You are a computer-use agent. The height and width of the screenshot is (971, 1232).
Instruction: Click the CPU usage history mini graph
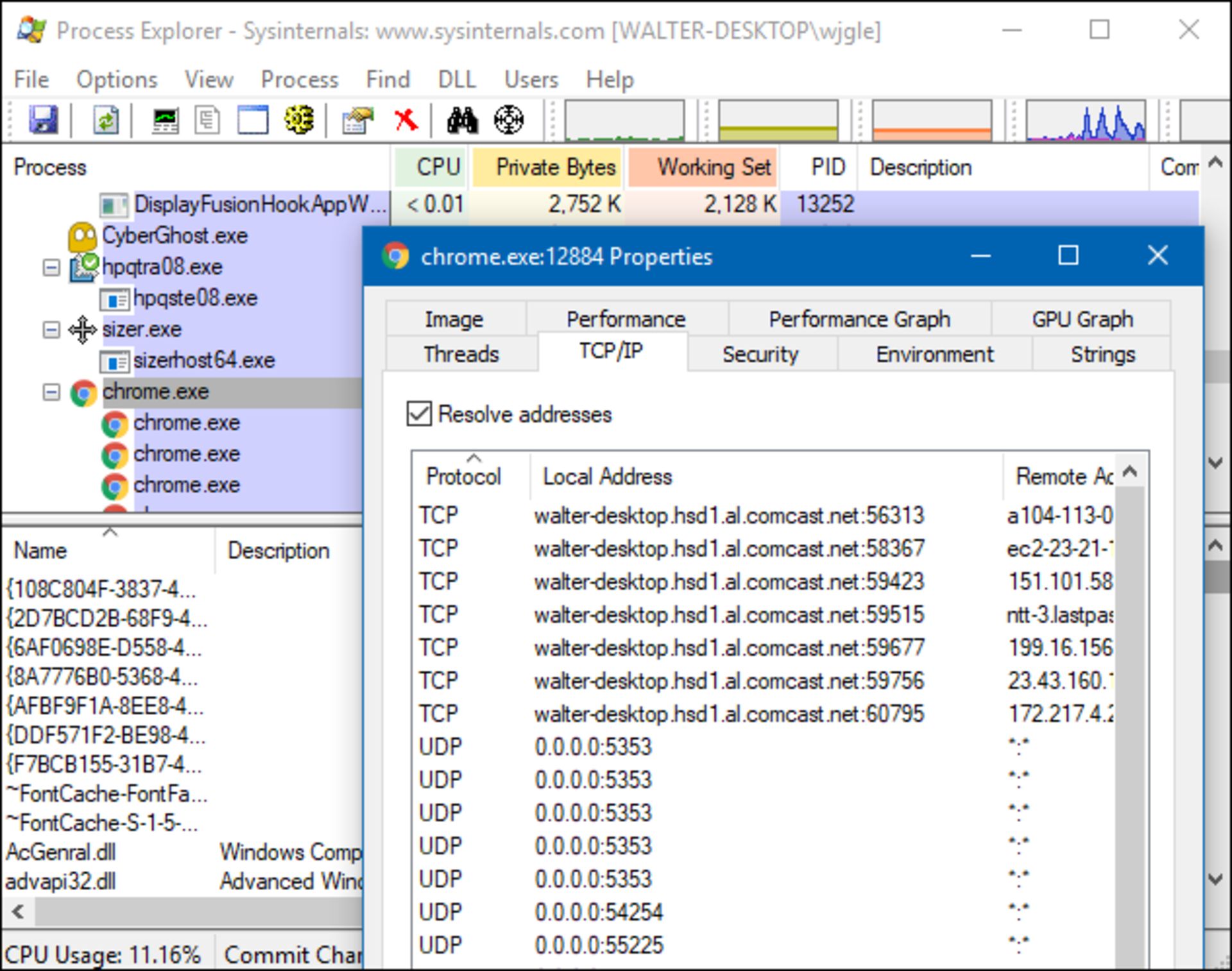click(x=624, y=120)
